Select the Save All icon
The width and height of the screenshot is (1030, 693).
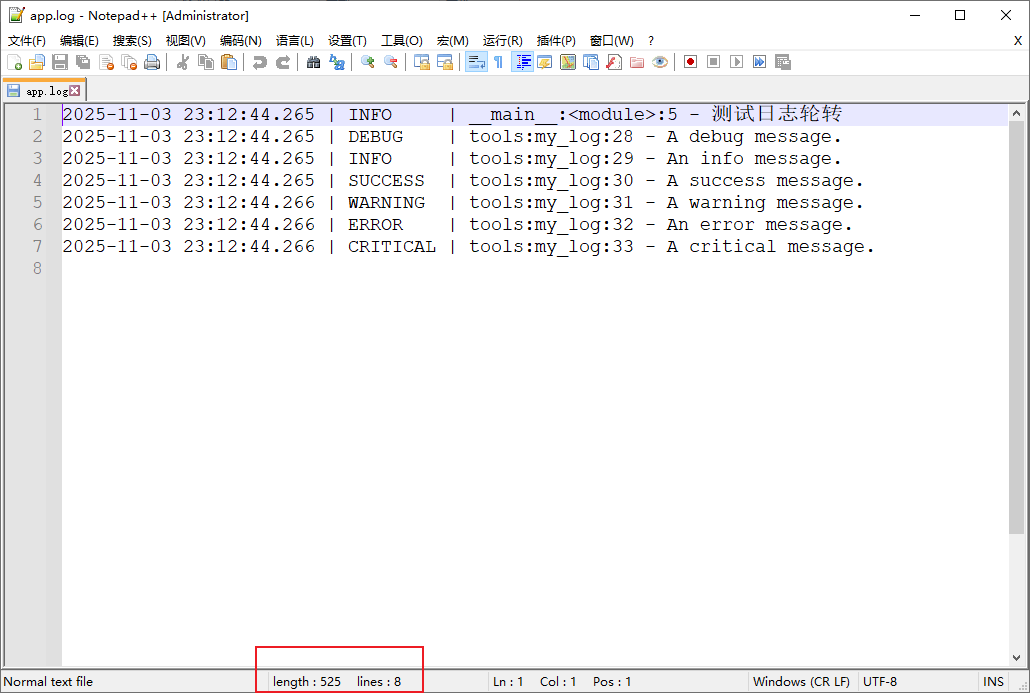pos(82,61)
